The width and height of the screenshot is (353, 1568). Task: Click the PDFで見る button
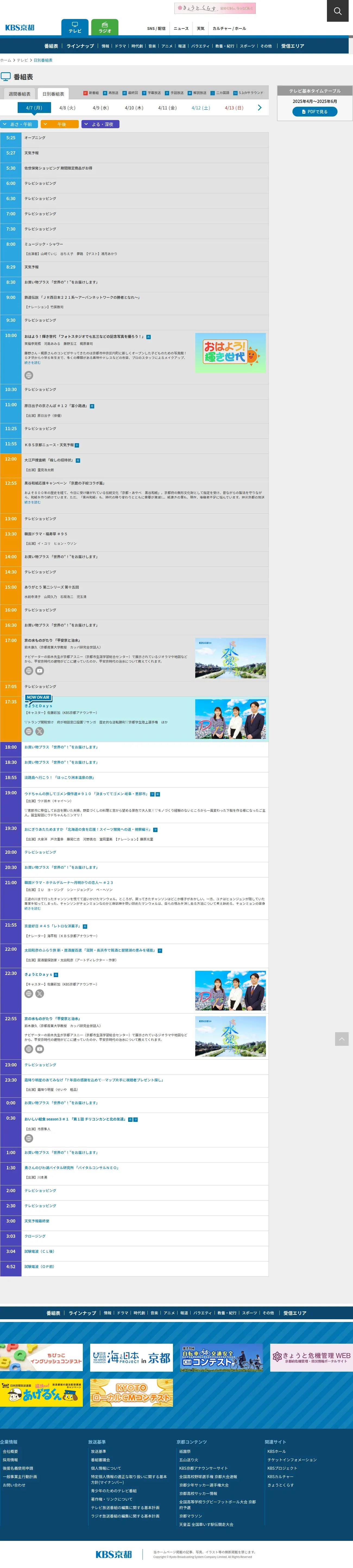coord(315,111)
